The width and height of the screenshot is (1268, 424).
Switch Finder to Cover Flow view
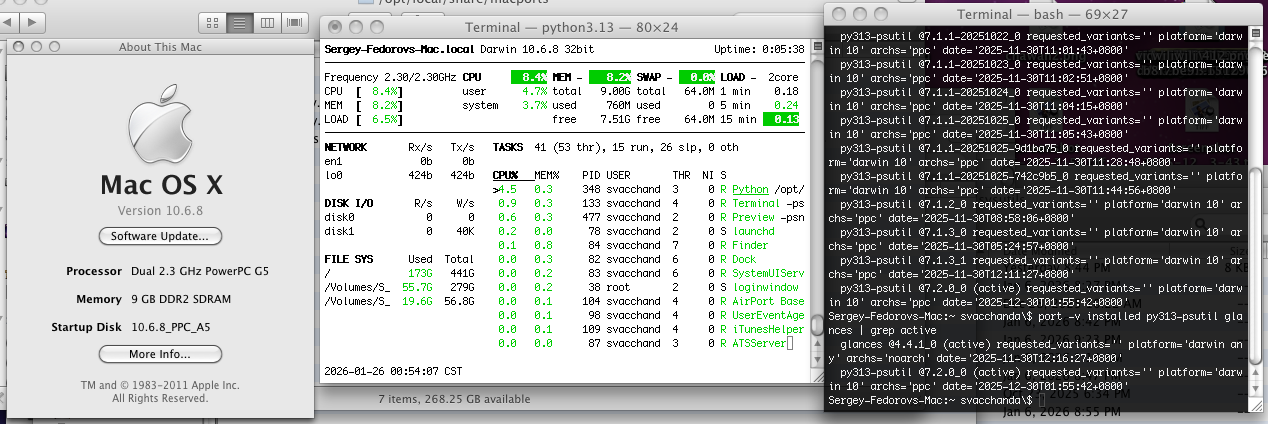[294, 21]
